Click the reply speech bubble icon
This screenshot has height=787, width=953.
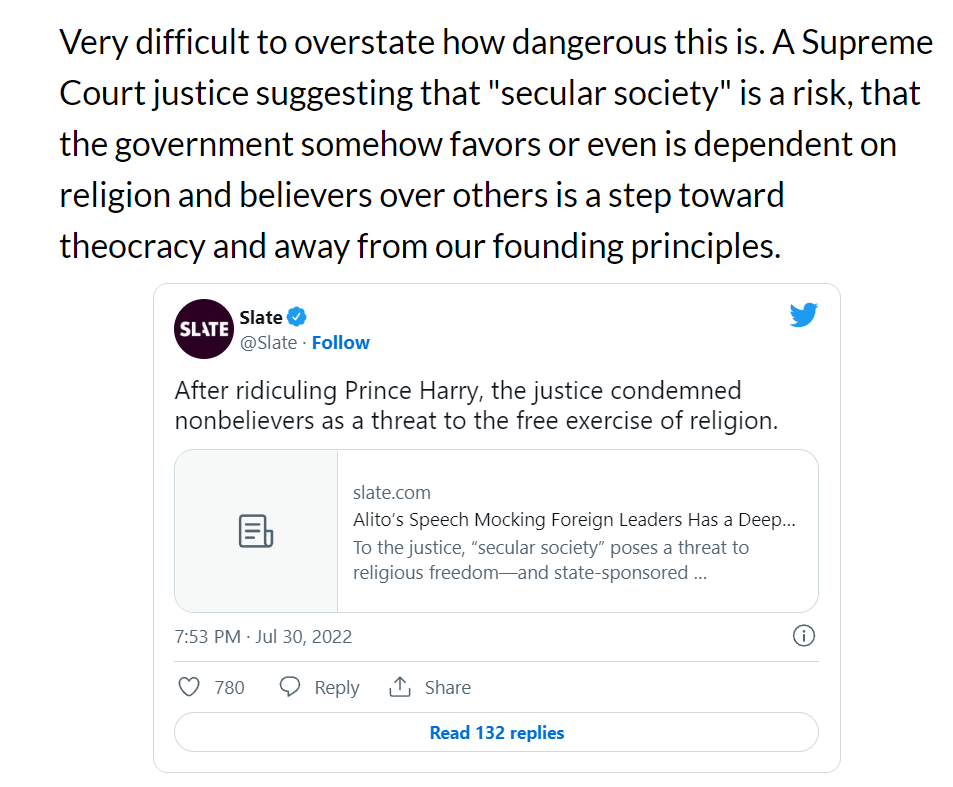click(x=290, y=687)
